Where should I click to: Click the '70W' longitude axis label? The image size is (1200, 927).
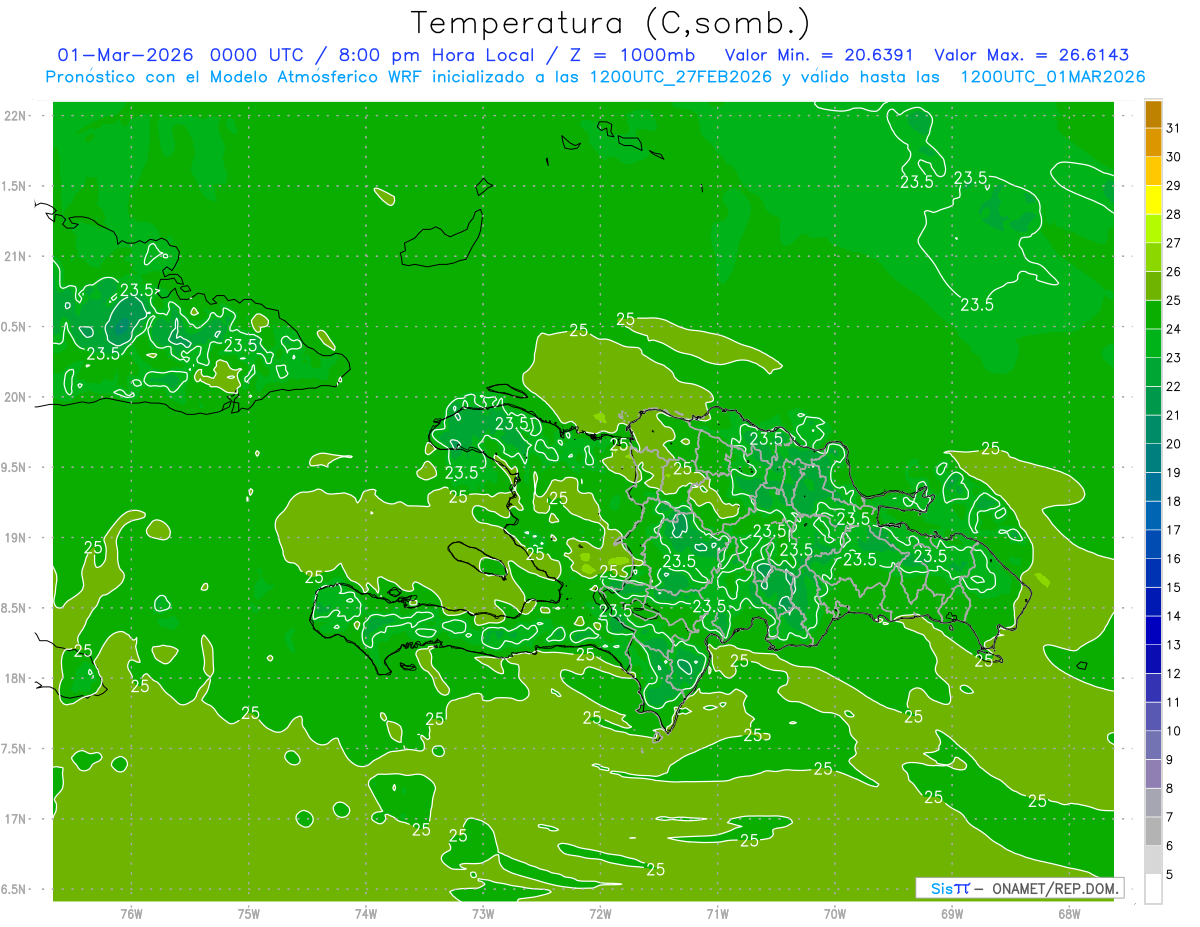(835, 914)
